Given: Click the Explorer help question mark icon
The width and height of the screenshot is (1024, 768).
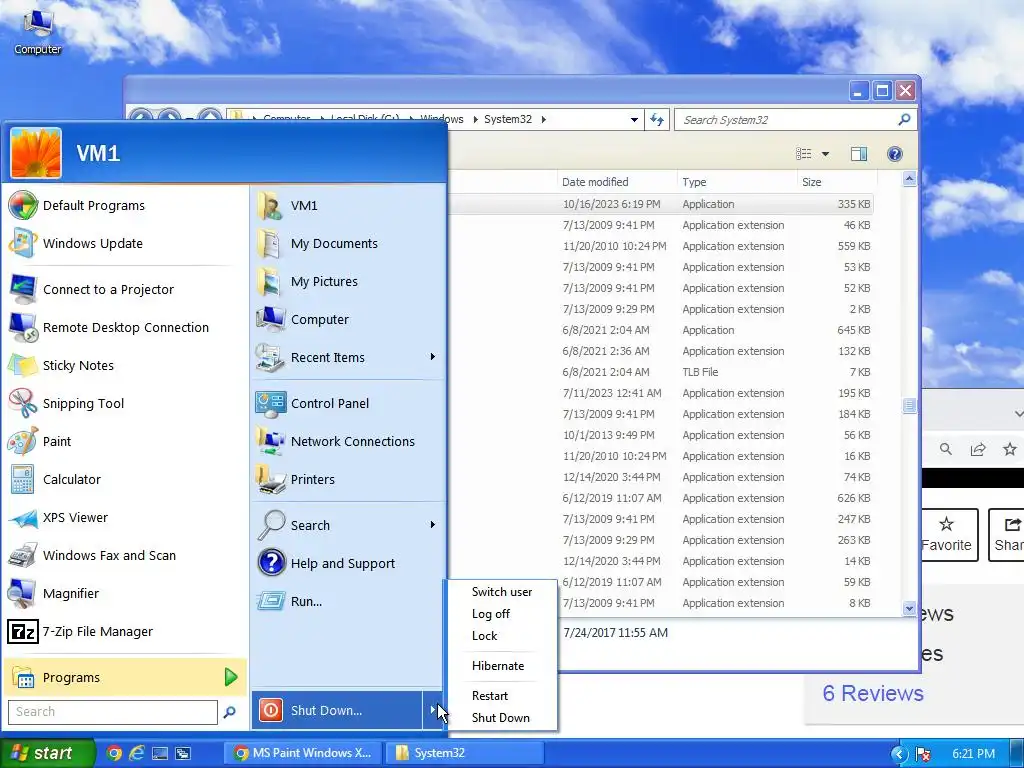Looking at the screenshot, I should 895,153.
